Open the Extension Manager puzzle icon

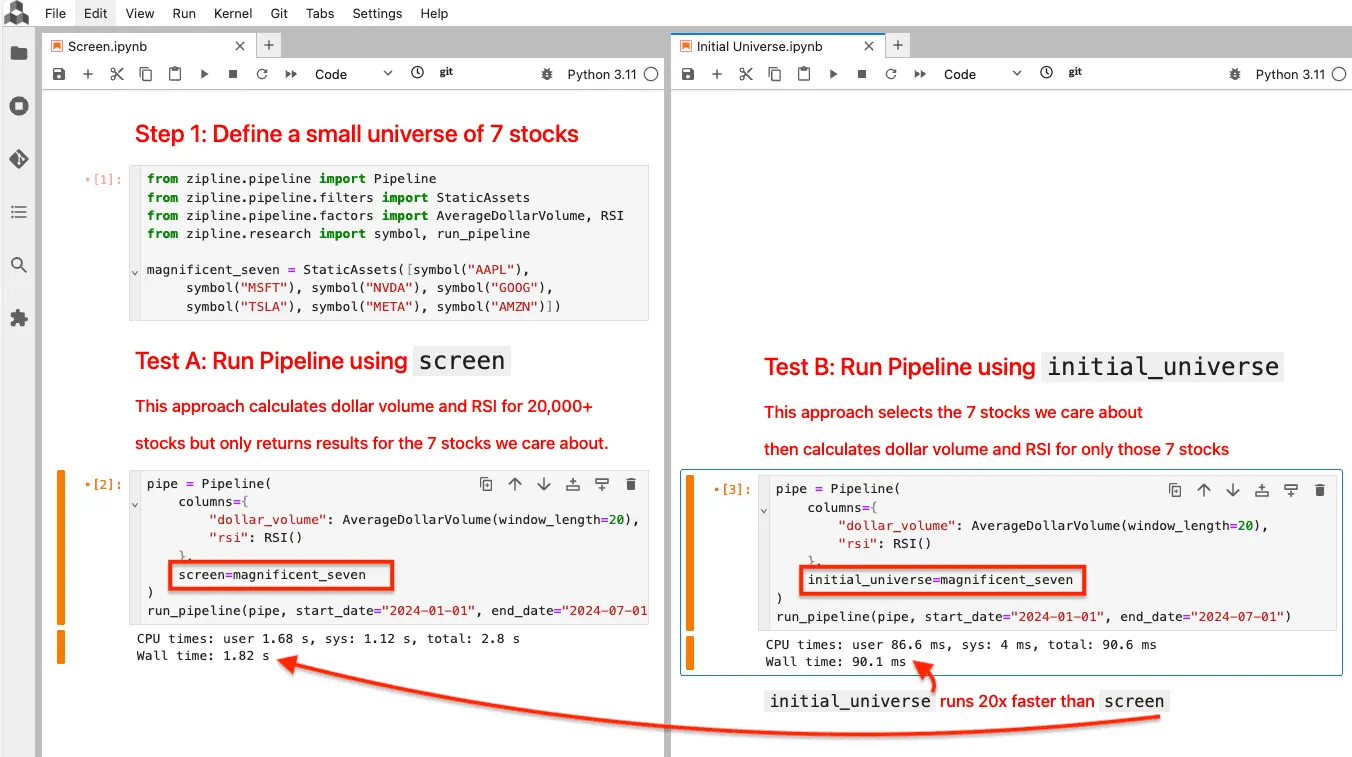(19, 318)
